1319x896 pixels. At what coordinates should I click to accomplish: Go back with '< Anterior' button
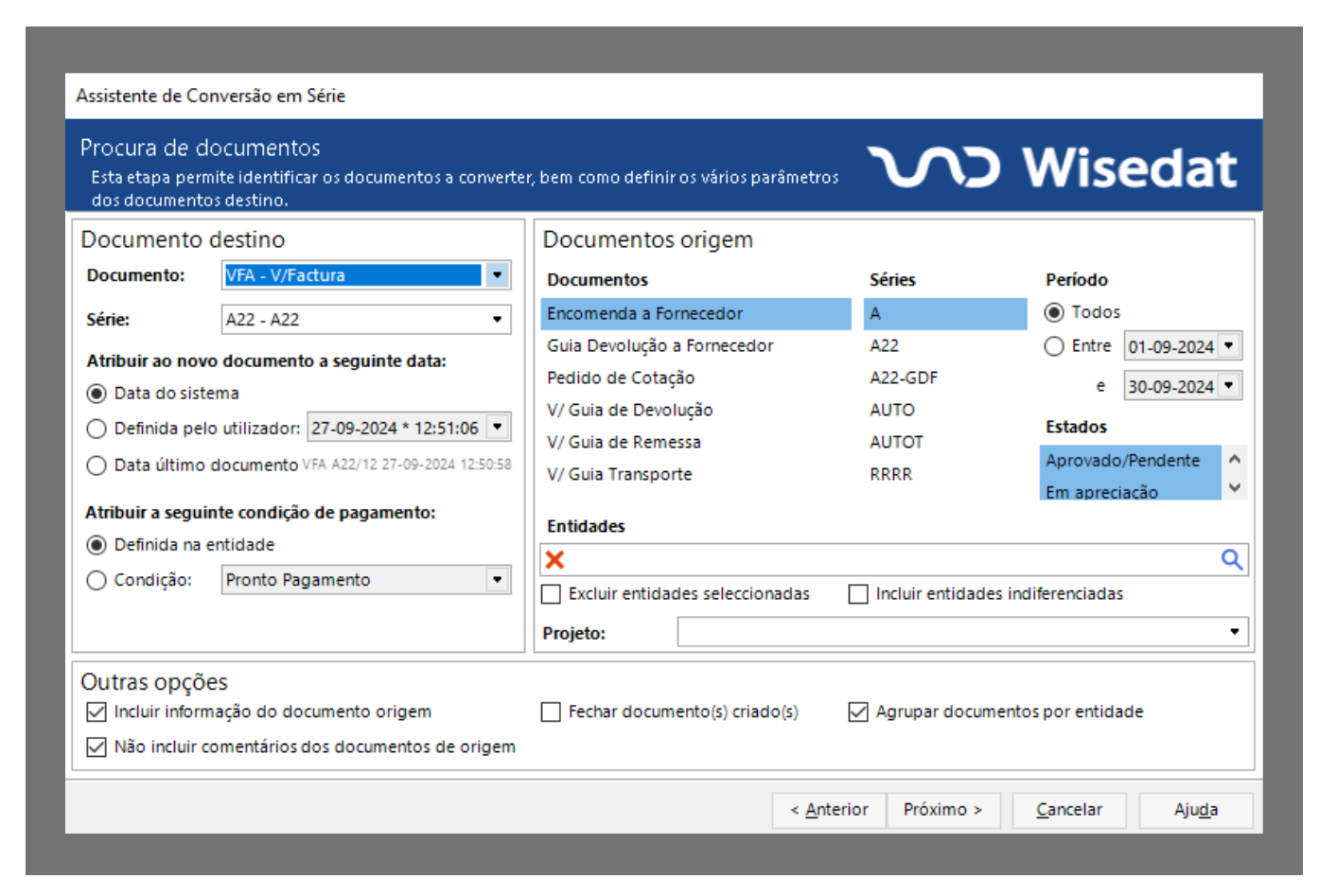pyautogui.click(x=829, y=810)
